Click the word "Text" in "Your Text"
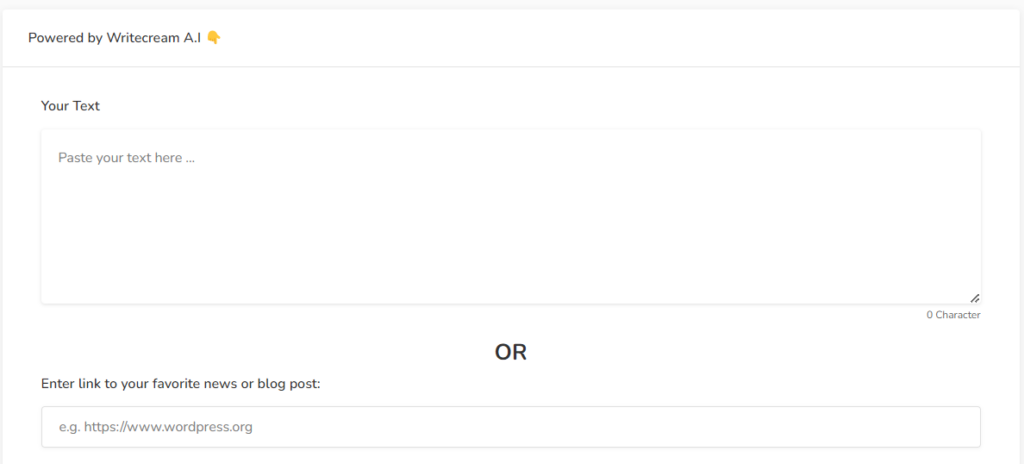Image resolution: width=1024 pixels, height=464 pixels. (86, 105)
